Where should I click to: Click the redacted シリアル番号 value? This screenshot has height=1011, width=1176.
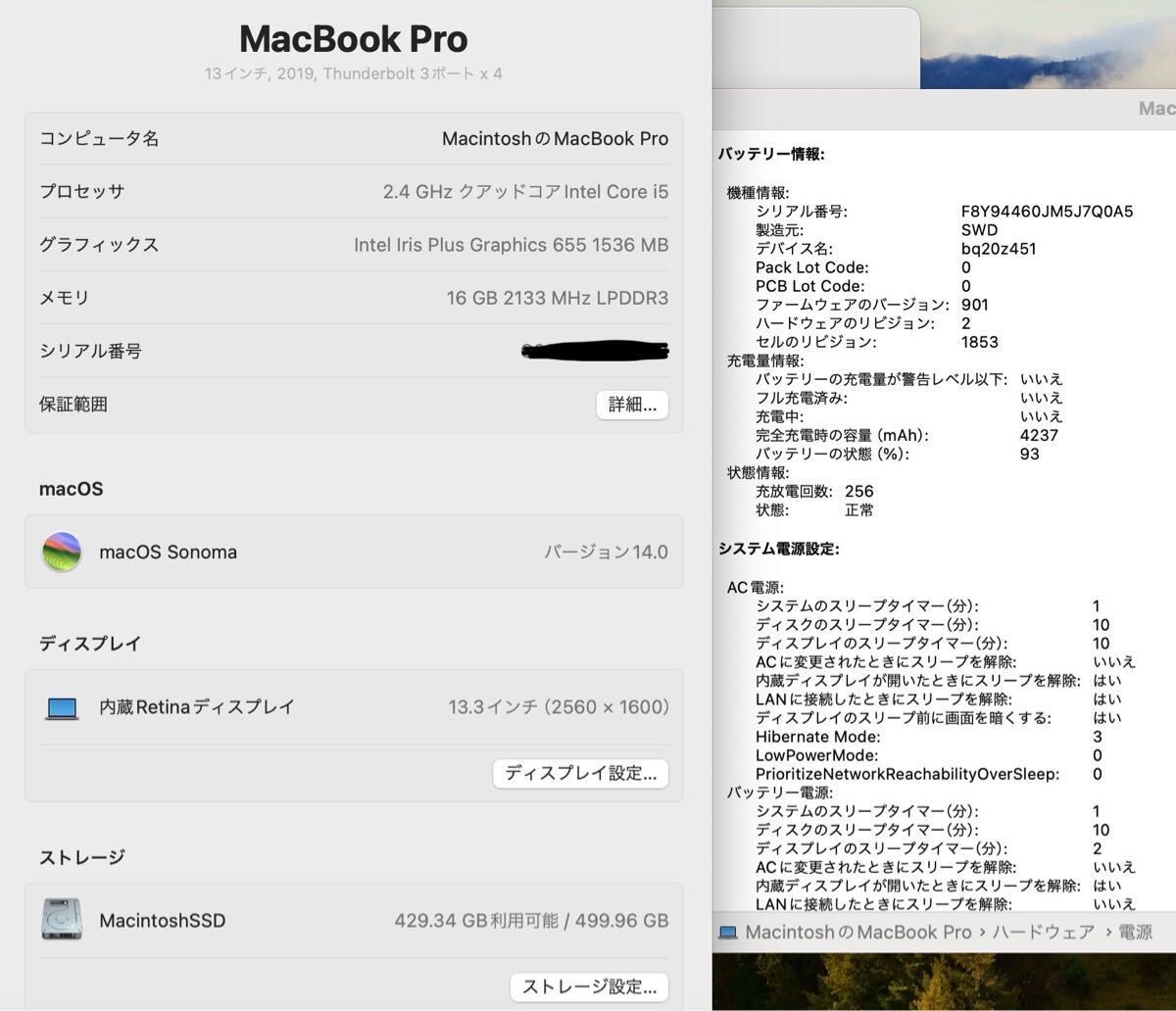point(595,350)
